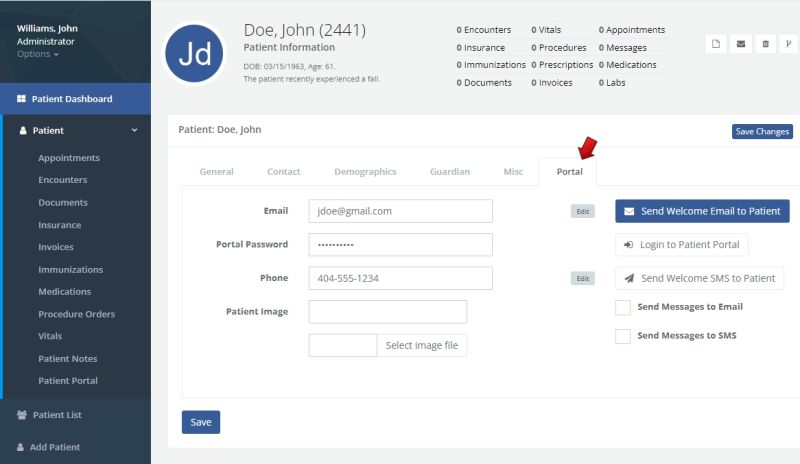Viewport: 800px width, 464px height.
Task: Click the trash delete patient icon
Action: (766, 44)
